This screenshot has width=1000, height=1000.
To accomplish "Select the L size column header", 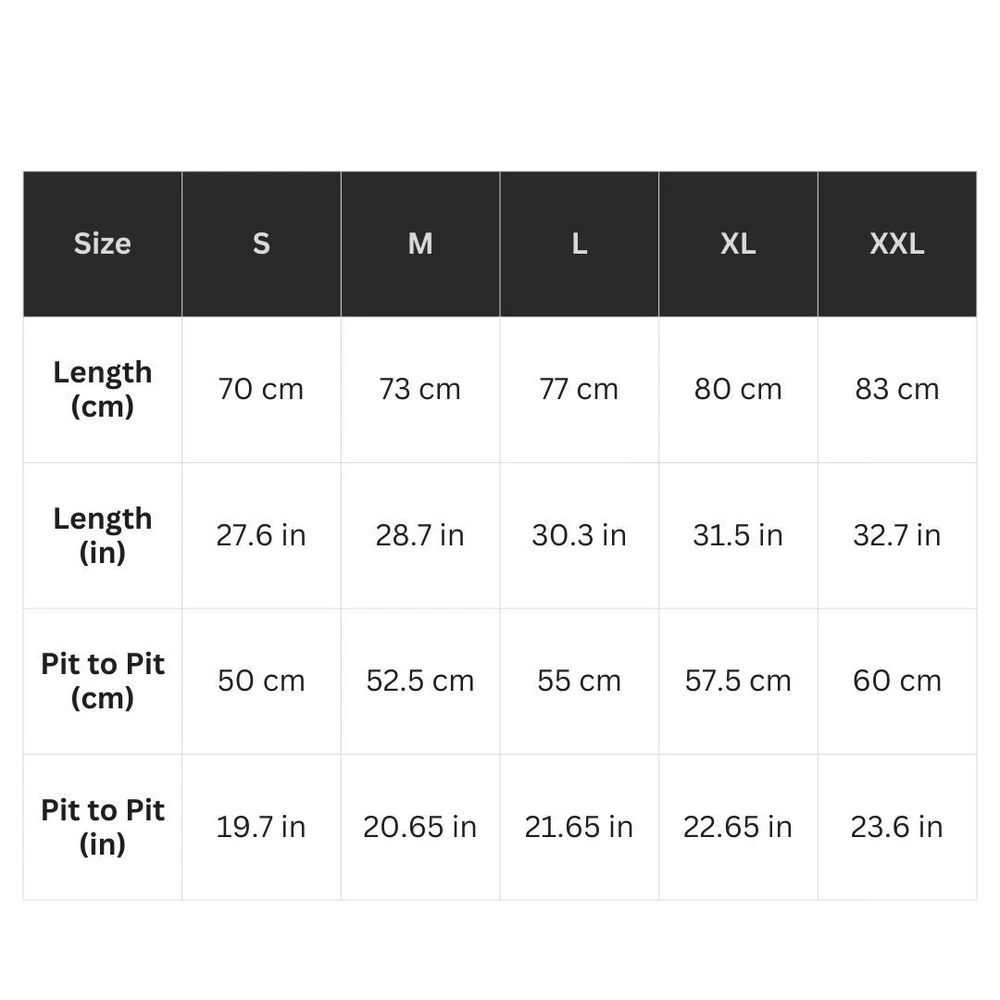I will (579, 244).
